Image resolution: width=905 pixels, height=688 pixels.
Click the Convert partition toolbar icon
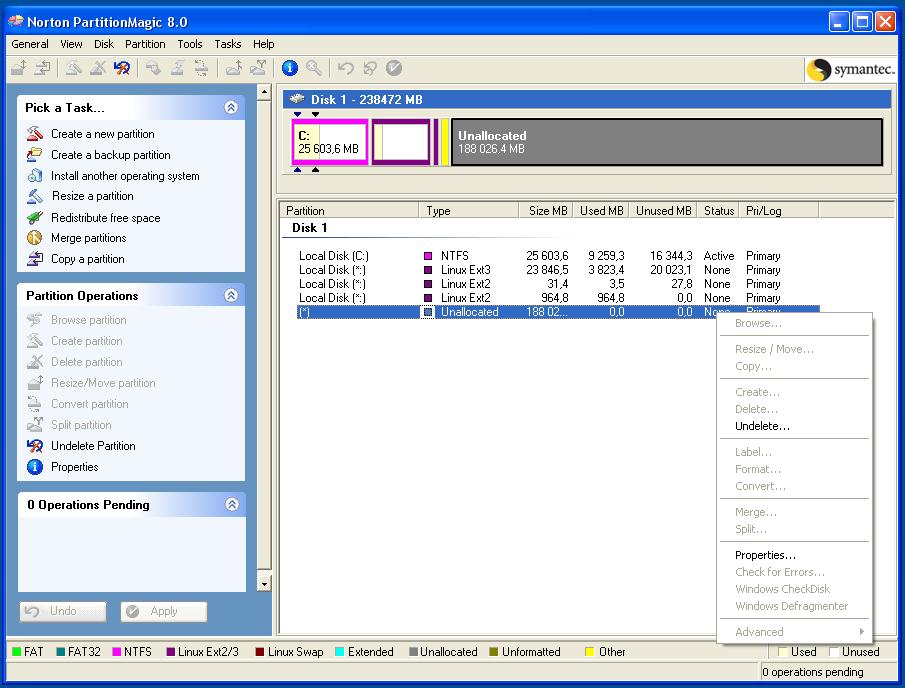point(201,68)
